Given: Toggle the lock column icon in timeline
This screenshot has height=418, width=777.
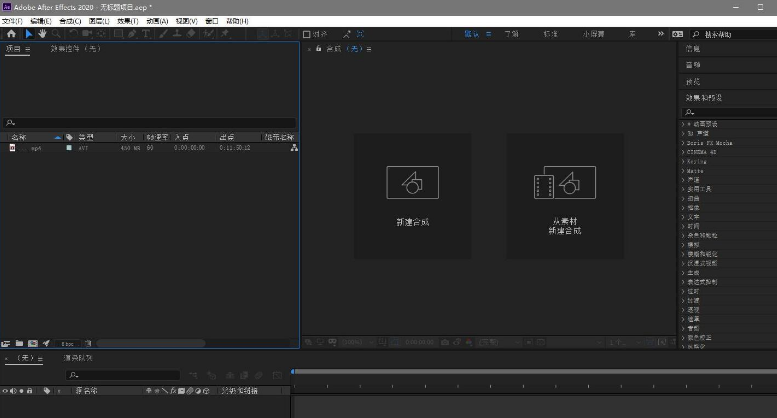Looking at the screenshot, I should [x=29, y=390].
